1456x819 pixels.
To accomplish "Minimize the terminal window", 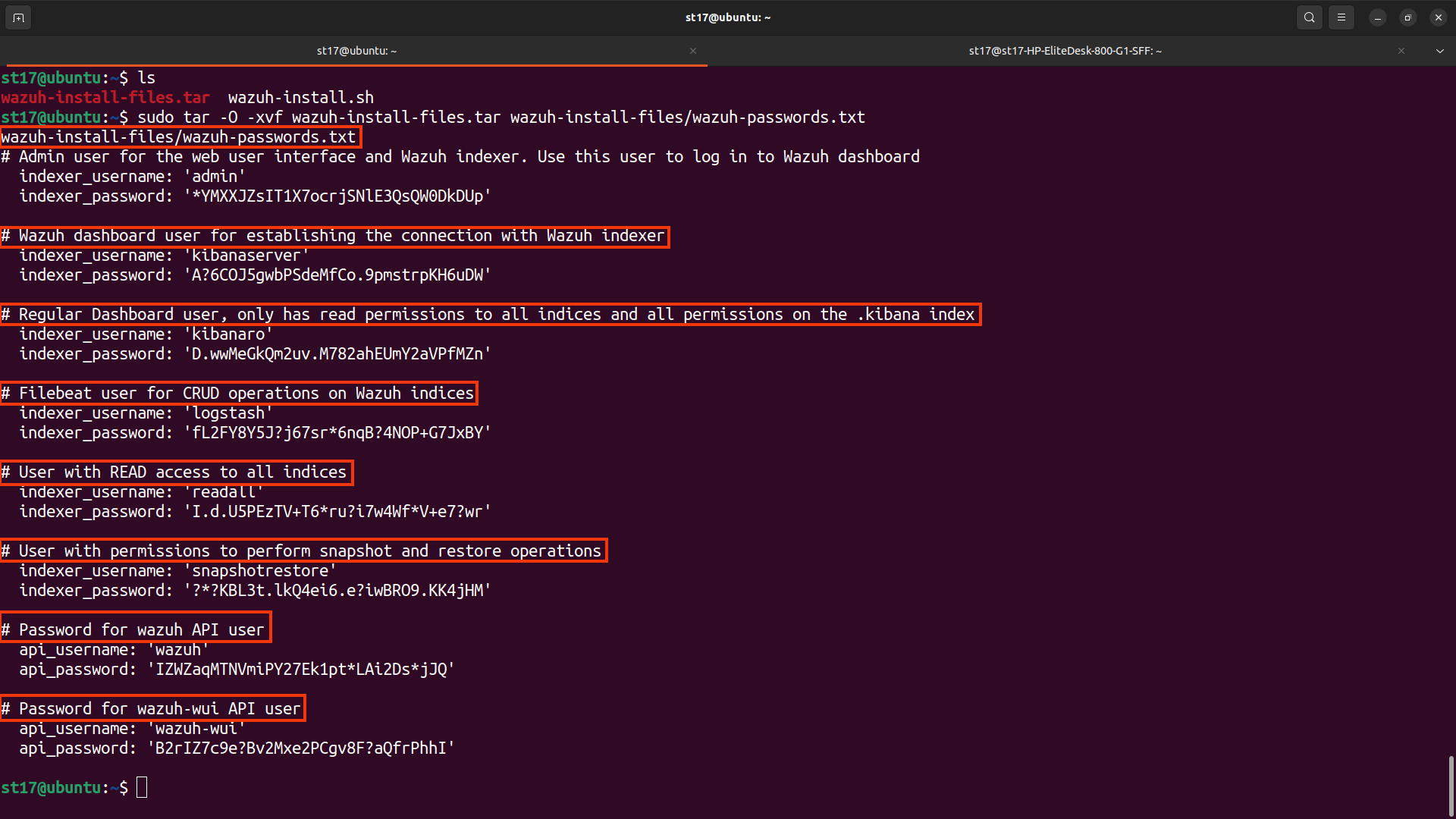I will 1378,17.
